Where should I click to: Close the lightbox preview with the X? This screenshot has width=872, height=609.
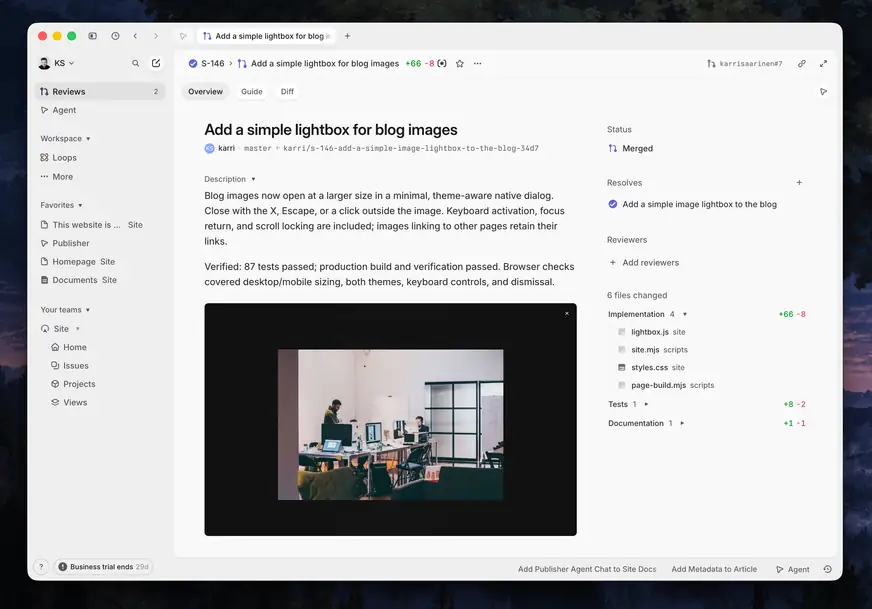click(x=567, y=314)
